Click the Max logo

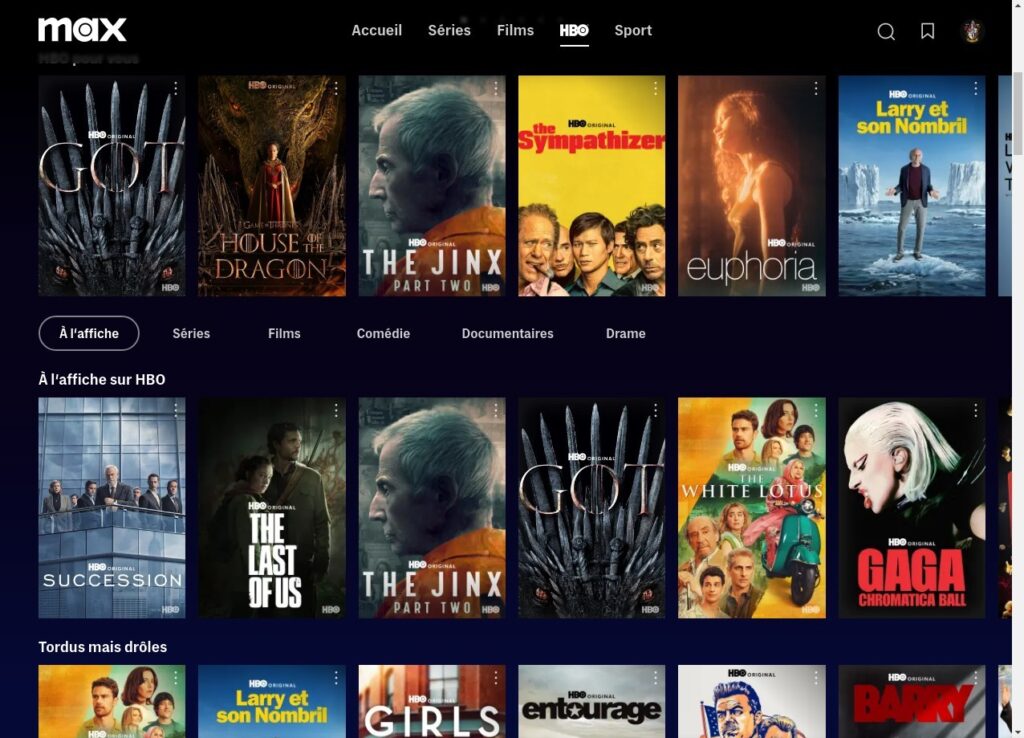(83, 29)
